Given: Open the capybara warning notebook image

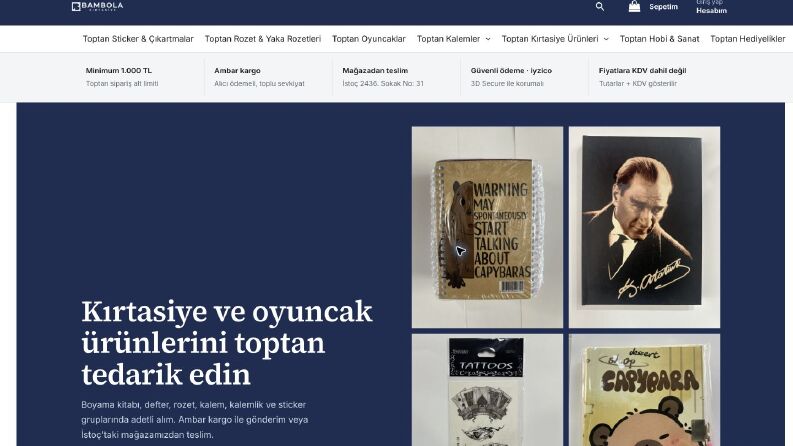Looking at the screenshot, I should pyautogui.click(x=487, y=227).
